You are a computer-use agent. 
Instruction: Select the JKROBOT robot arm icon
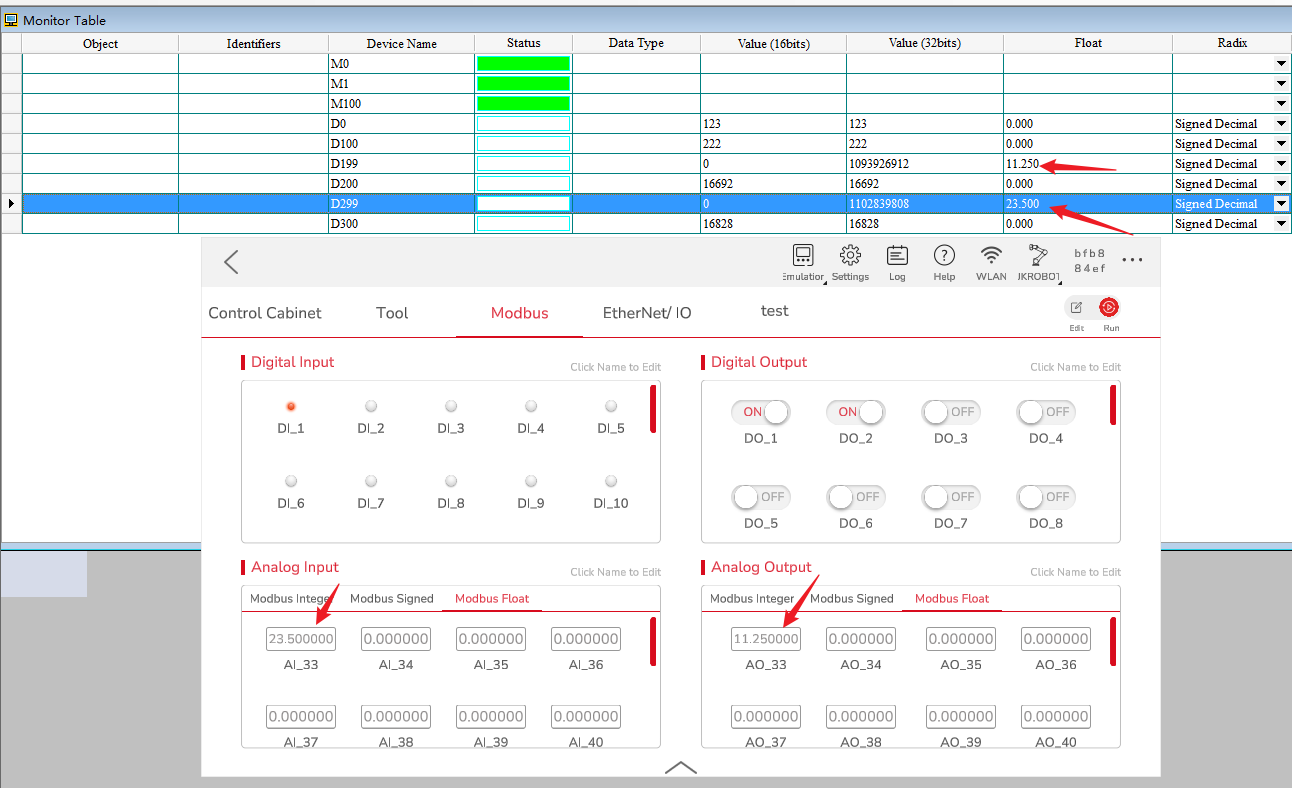click(x=1037, y=256)
